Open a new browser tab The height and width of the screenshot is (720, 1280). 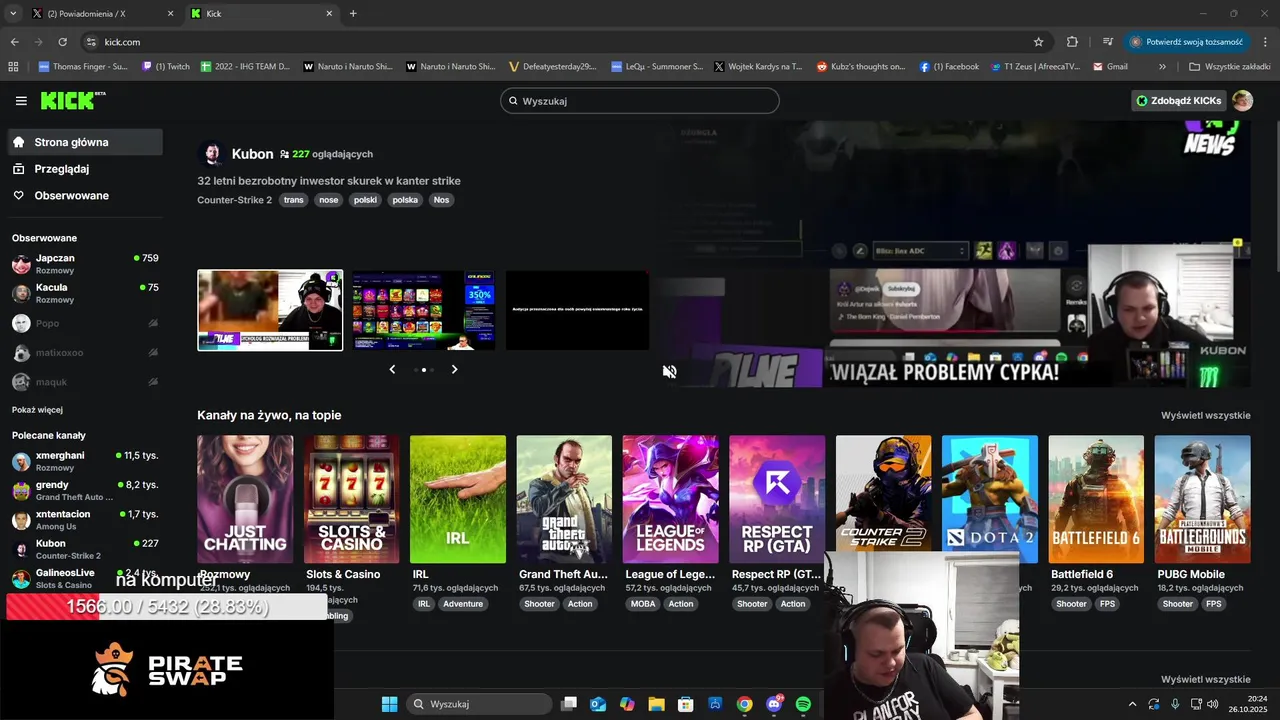point(353,14)
